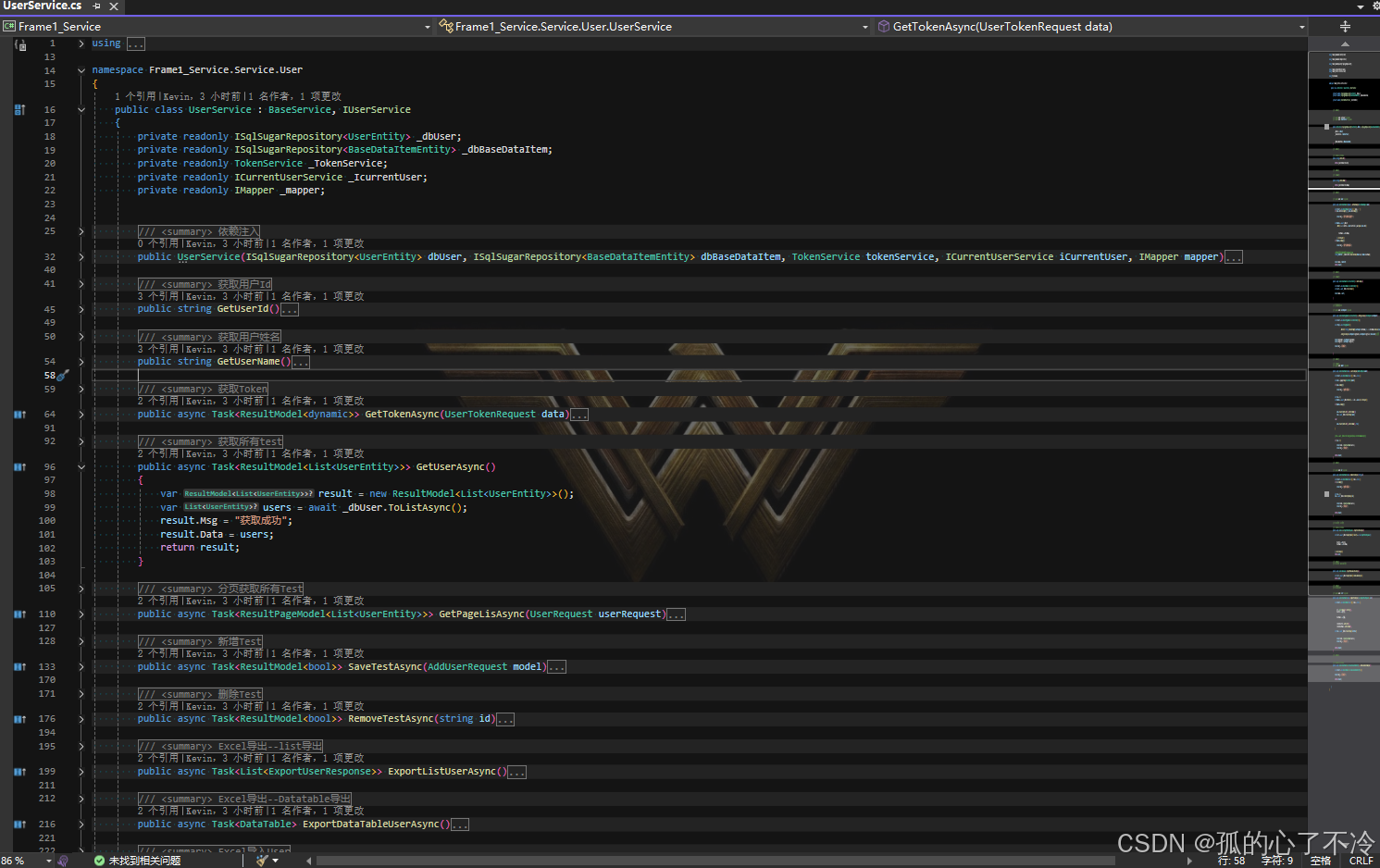Open the document tab list dropdown arrow
This screenshot has width=1380, height=868.
tap(1361, 6)
